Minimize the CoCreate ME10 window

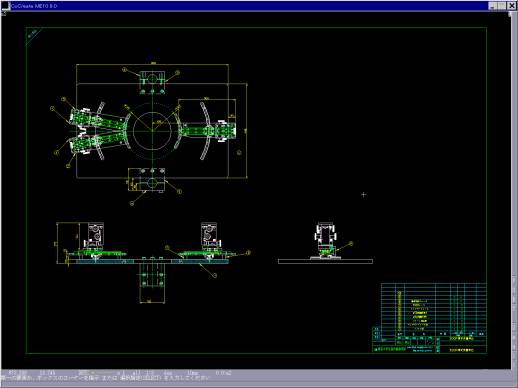point(494,6)
